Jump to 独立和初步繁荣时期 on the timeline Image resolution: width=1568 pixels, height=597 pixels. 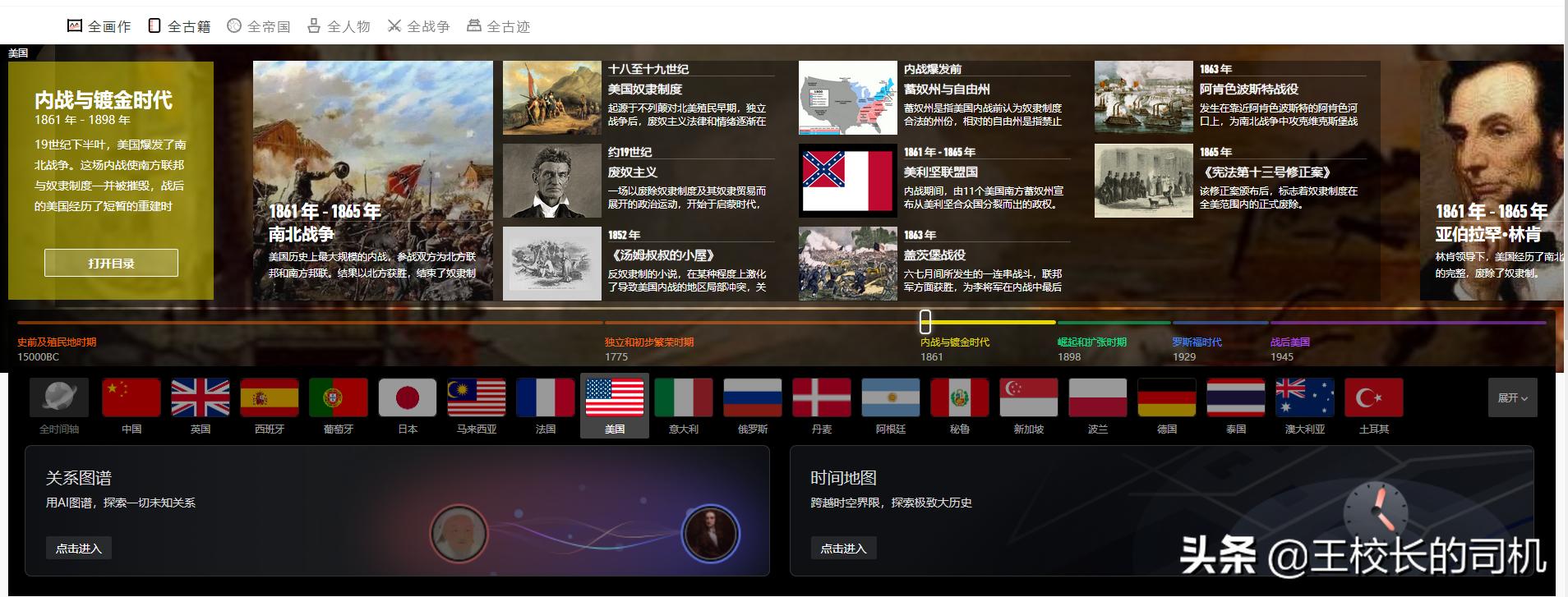point(649,342)
